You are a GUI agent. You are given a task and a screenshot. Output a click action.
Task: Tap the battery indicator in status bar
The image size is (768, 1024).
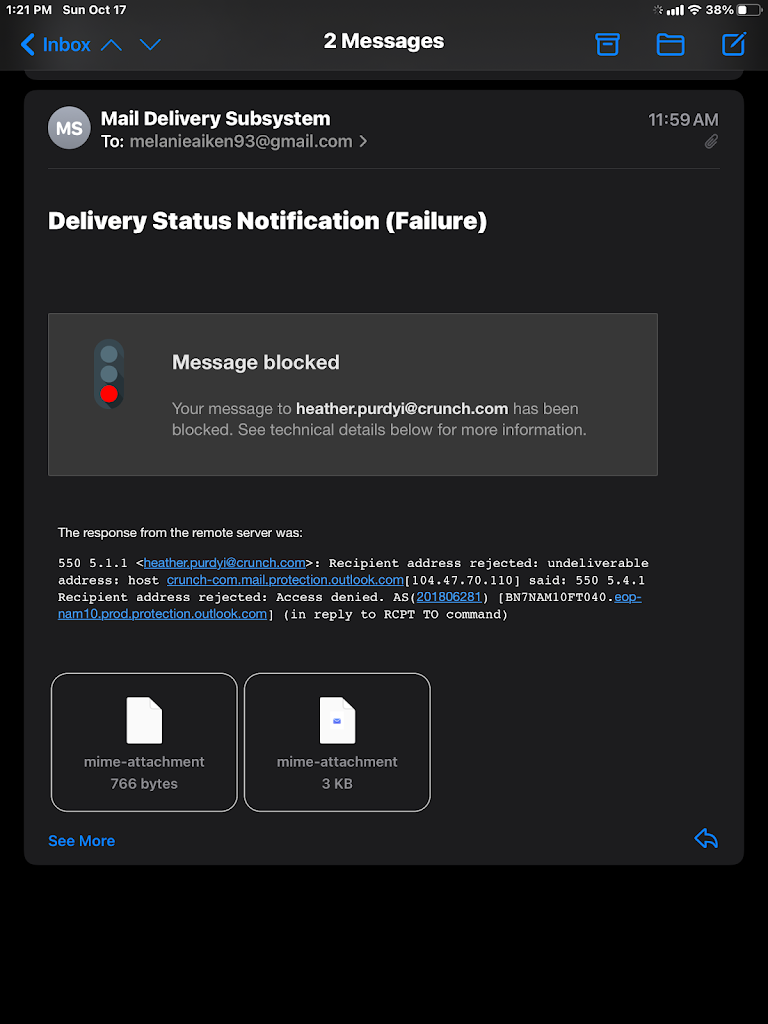pyautogui.click(x=749, y=10)
